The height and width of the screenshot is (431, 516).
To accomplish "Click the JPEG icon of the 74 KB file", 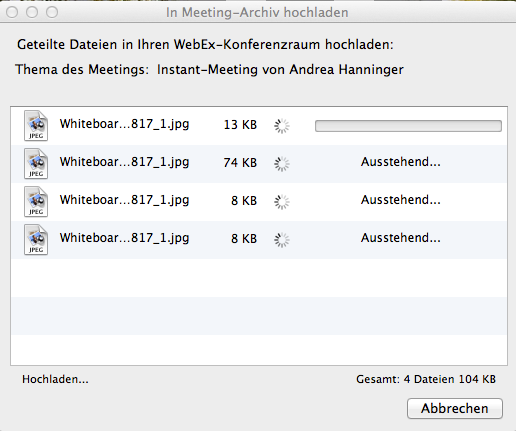I will 36,164.
